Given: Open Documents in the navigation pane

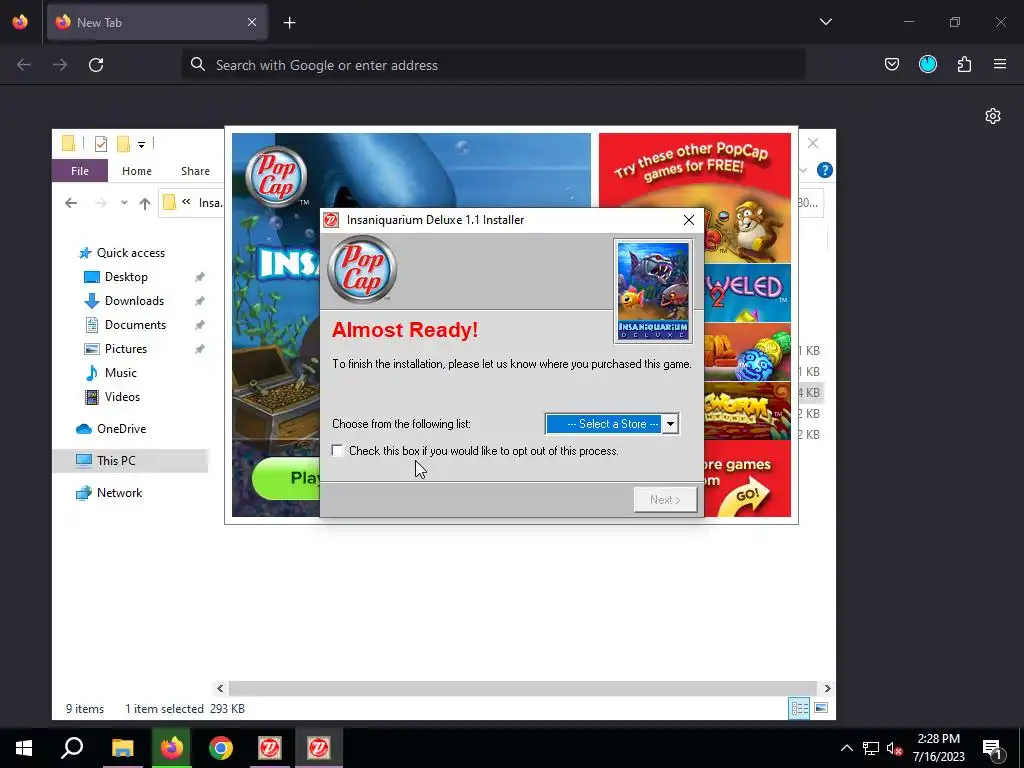Looking at the screenshot, I should click(x=135, y=325).
